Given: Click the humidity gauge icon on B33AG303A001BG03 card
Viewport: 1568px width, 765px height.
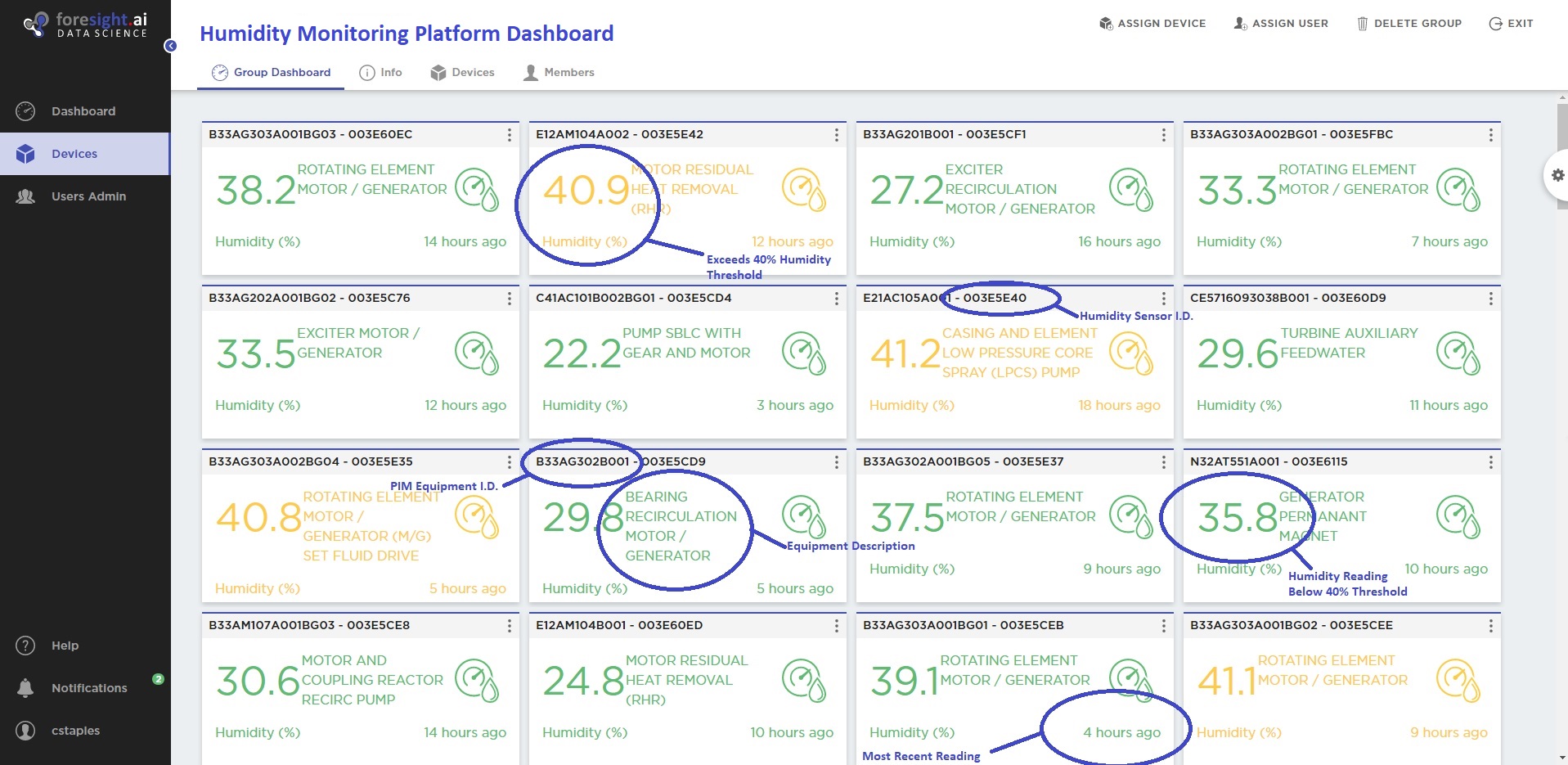Looking at the screenshot, I should [x=476, y=190].
